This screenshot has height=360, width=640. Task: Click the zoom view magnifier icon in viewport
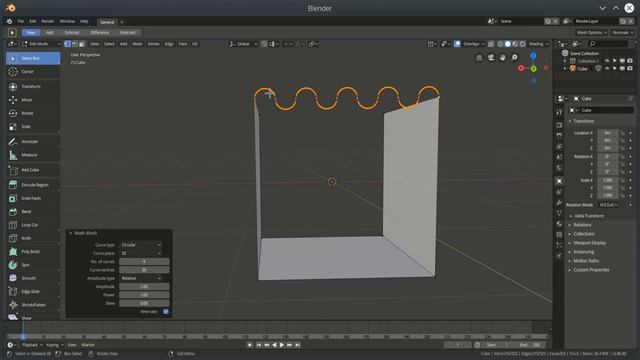pyautogui.click(x=514, y=58)
